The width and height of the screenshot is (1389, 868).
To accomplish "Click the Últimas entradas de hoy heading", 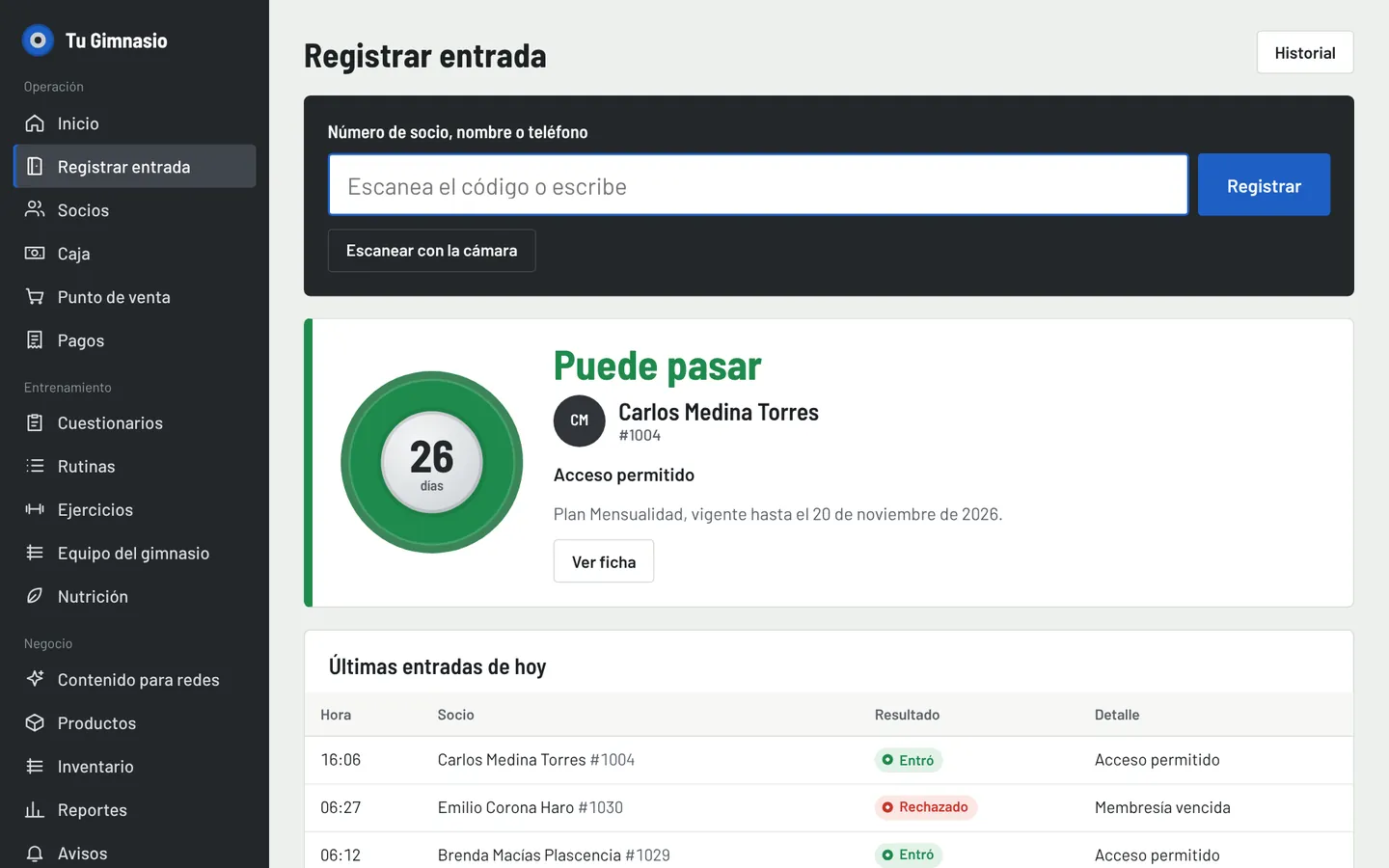I will [x=437, y=666].
